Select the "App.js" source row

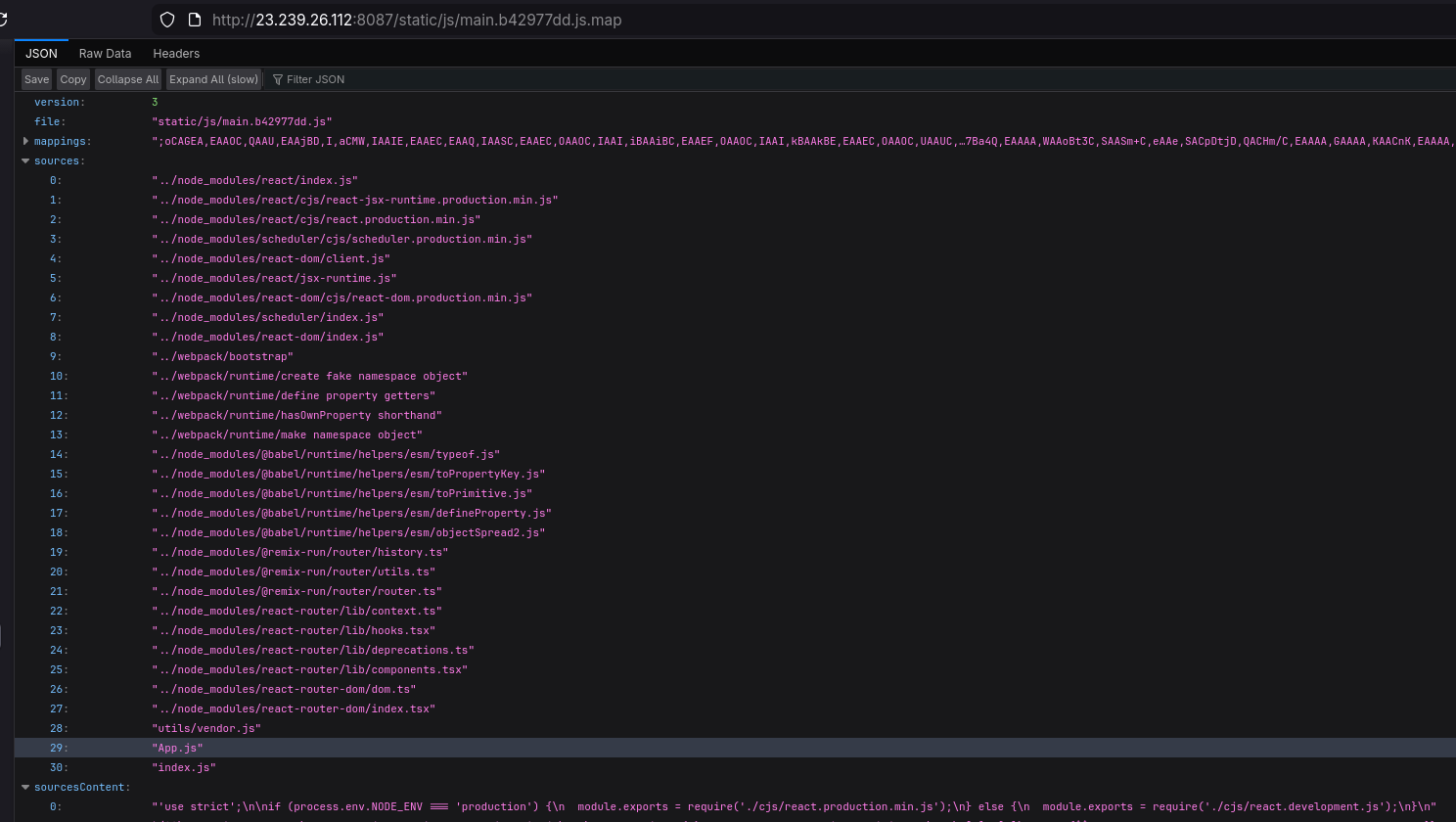point(177,748)
